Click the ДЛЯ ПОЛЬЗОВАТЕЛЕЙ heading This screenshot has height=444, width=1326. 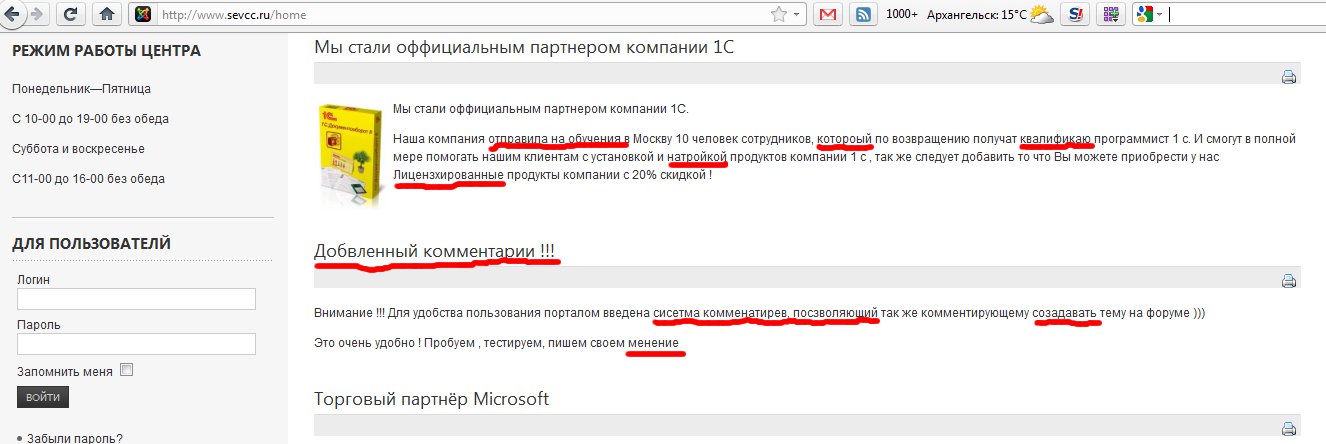pyautogui.click(x=91, y=243)
